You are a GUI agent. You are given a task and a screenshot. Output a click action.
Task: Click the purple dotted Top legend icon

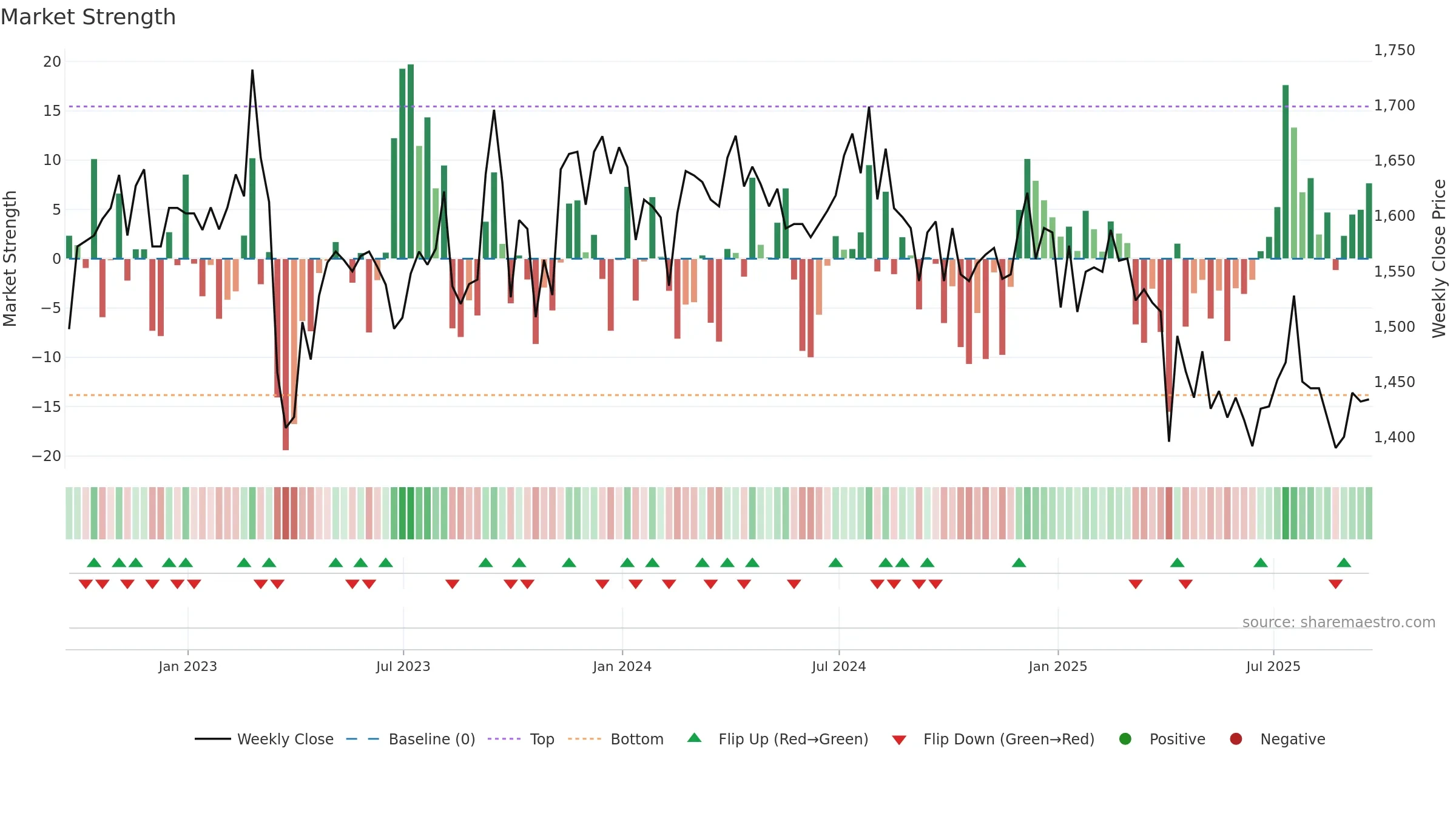[x=504, y=739]
